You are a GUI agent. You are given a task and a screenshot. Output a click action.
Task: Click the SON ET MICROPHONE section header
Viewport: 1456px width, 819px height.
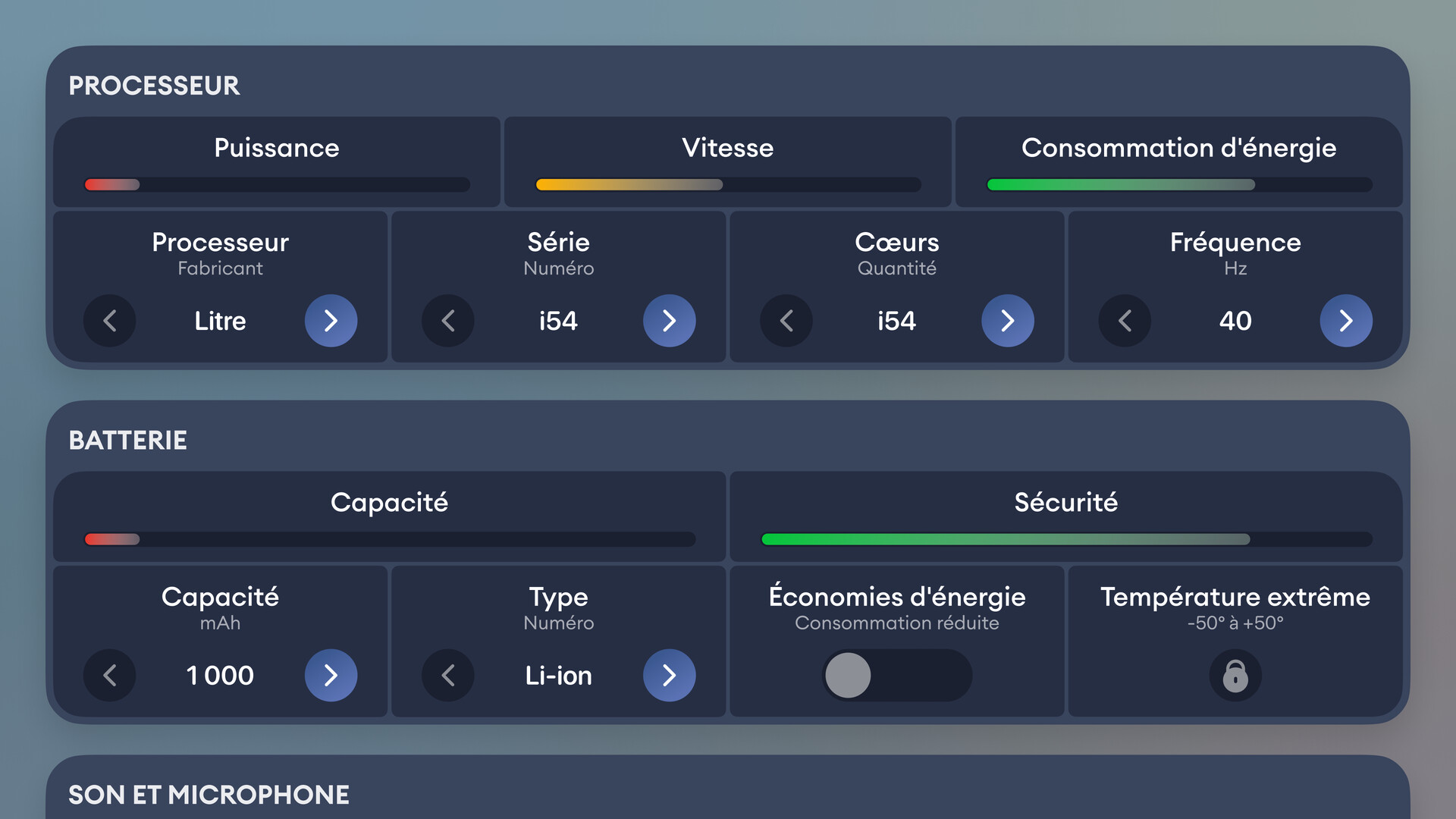[x=209, y=795]
